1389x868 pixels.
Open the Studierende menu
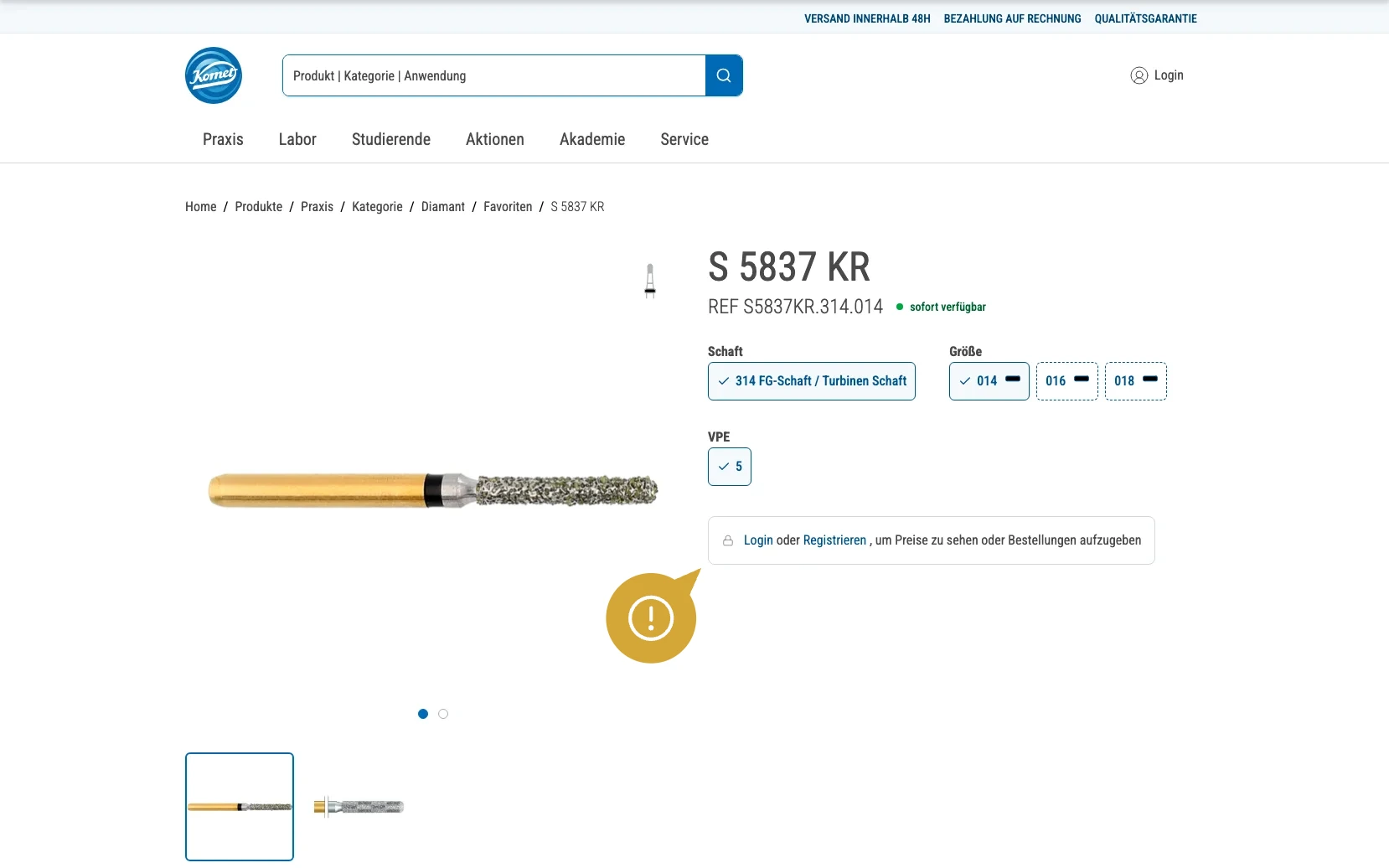(391, 139)
